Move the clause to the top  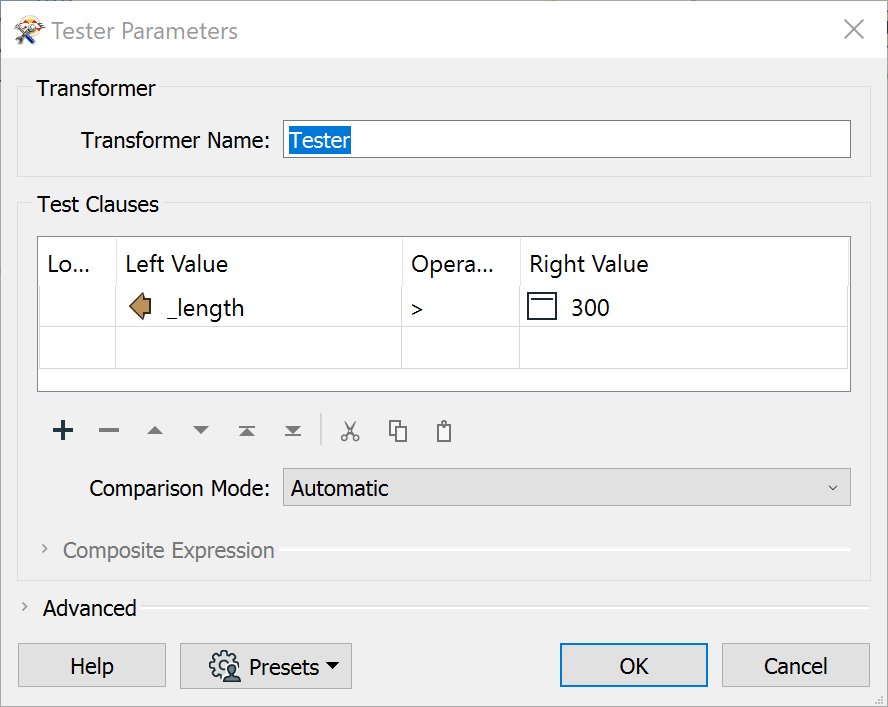246,430
